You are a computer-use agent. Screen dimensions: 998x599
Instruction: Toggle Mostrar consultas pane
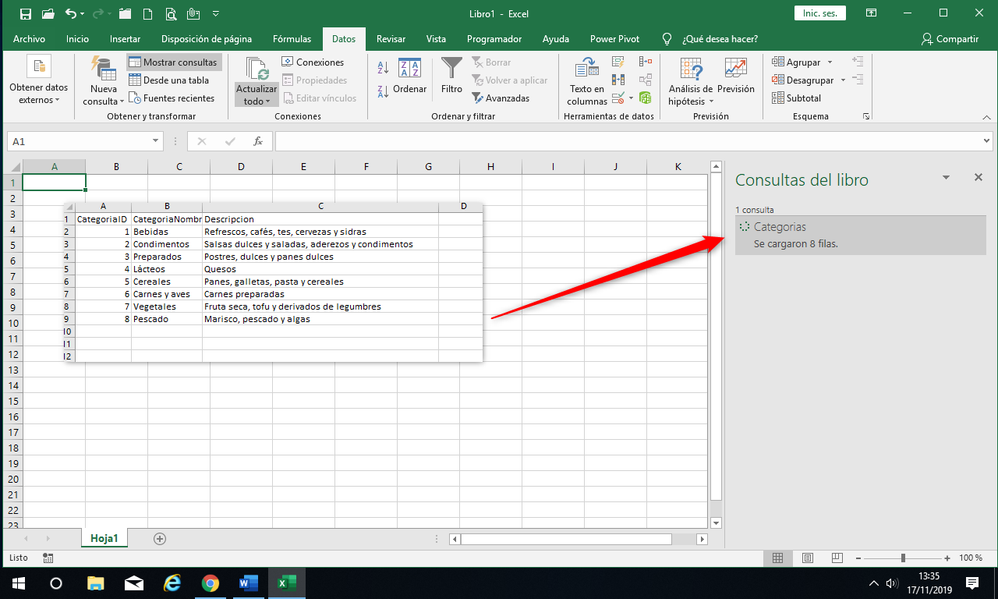pyautogui.click(x=173, y=62)
